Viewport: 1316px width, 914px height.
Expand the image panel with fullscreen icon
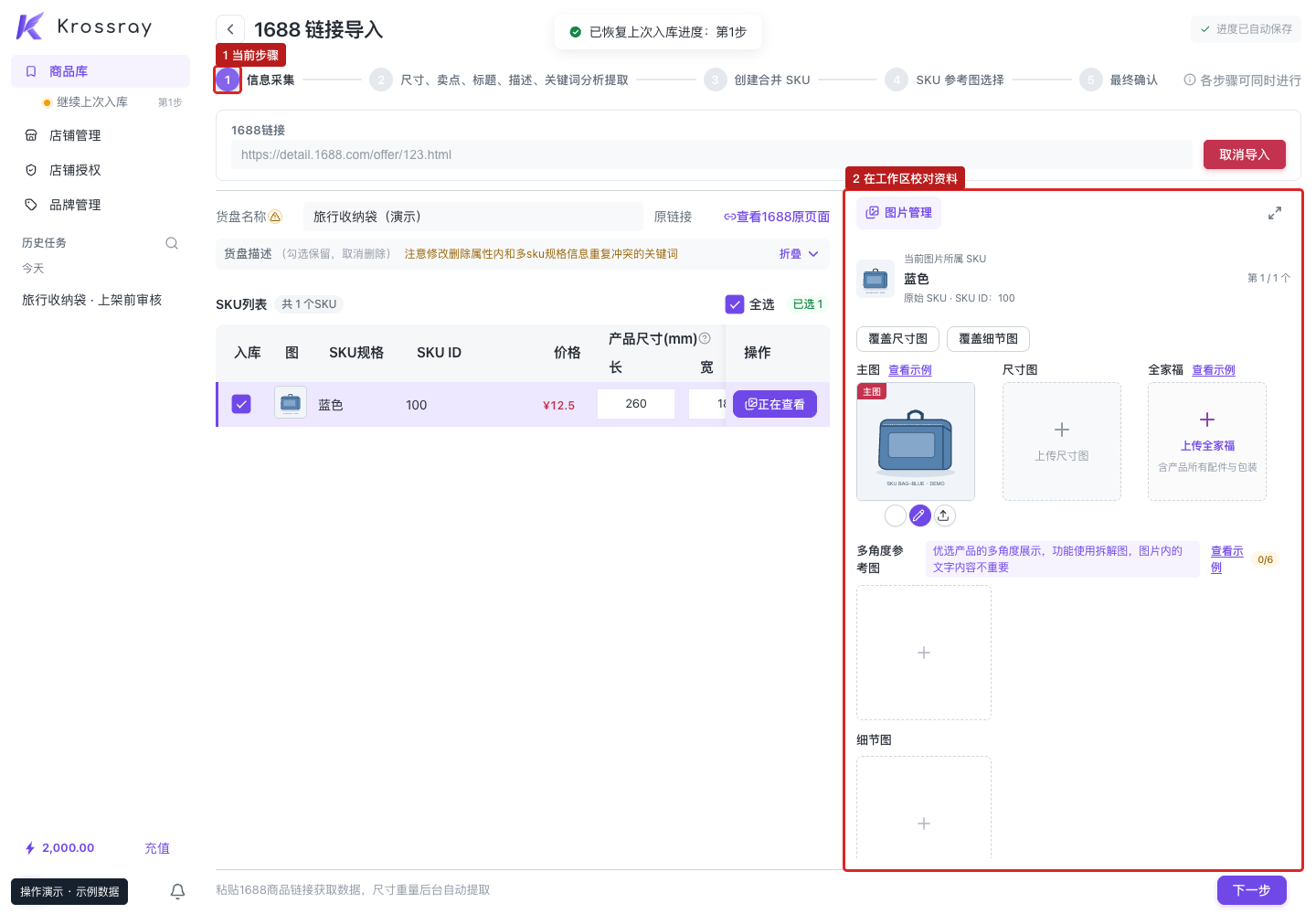coord(1275,213)
